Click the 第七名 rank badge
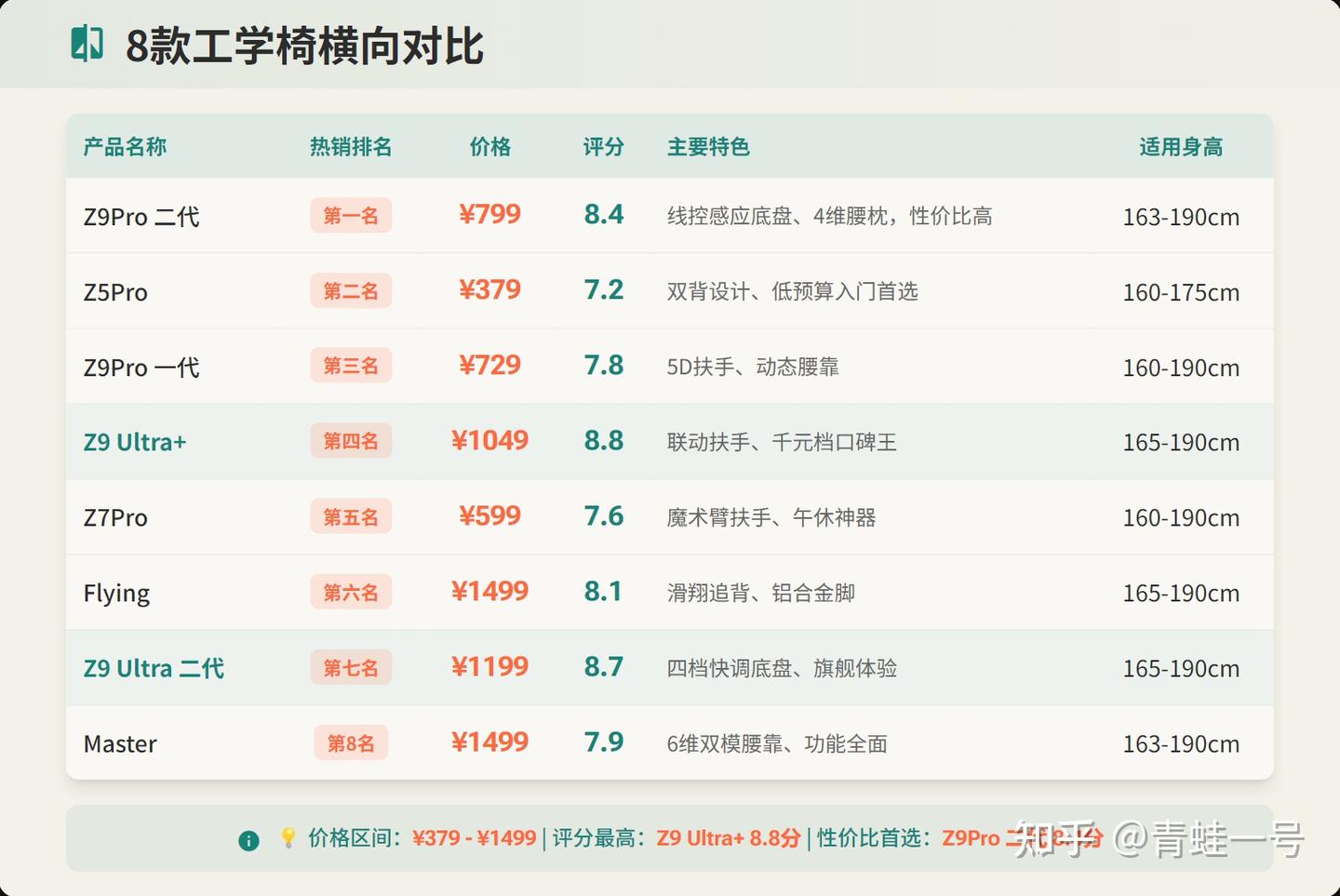 [351, 667]
